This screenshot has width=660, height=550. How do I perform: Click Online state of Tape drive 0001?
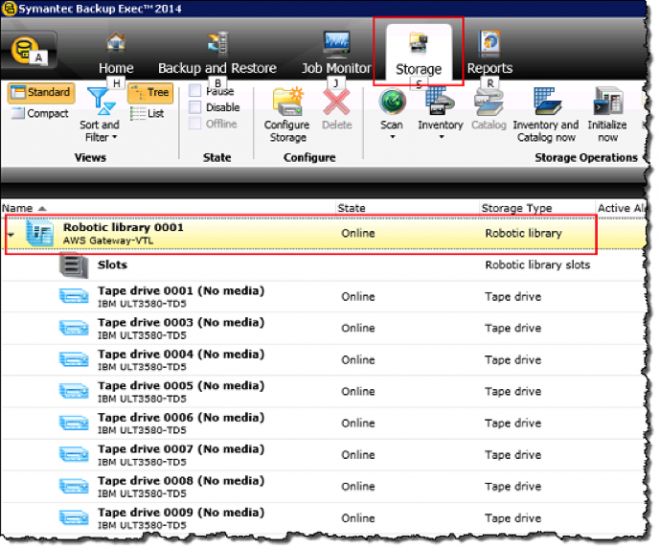358,297
